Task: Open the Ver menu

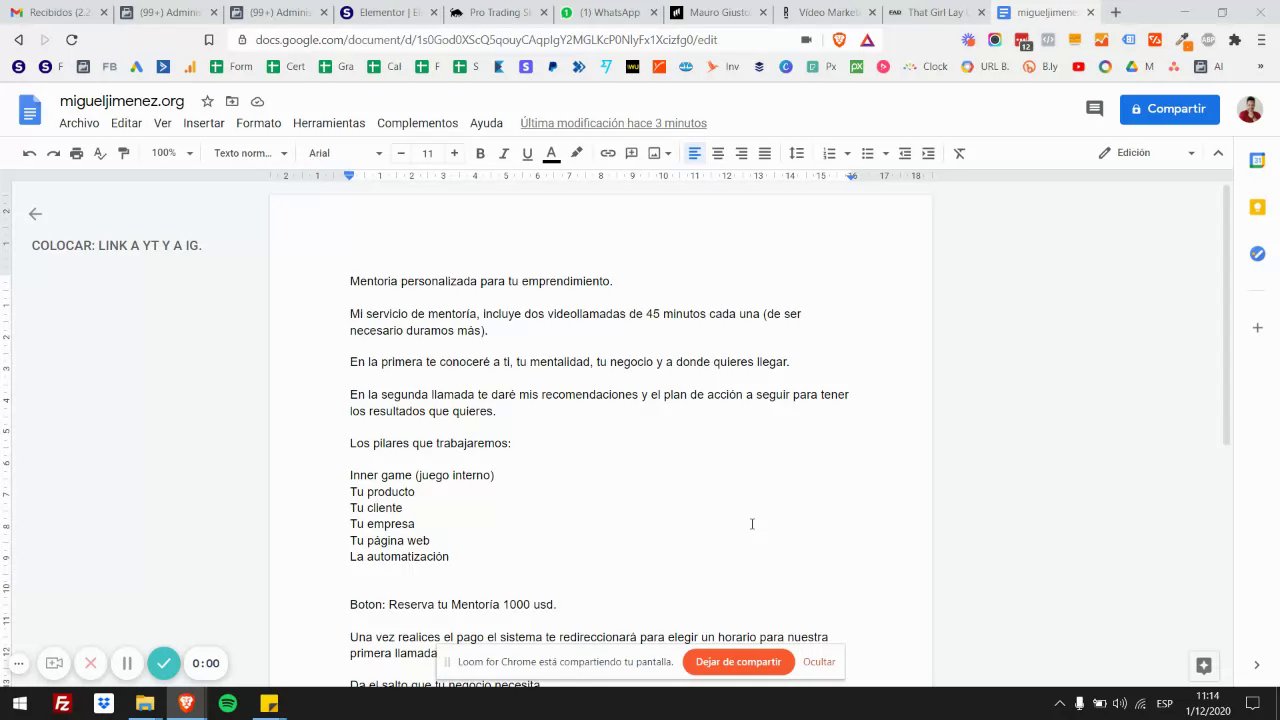Action: click(162, 123)
